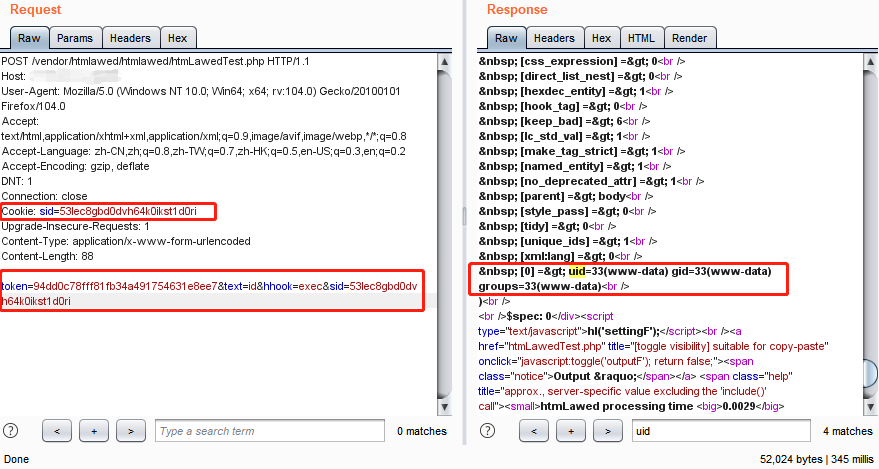The height and width of the screenshot is (469, 879).
Task: Click the plus button in Request search bar
Action: [x=94, y=430]
